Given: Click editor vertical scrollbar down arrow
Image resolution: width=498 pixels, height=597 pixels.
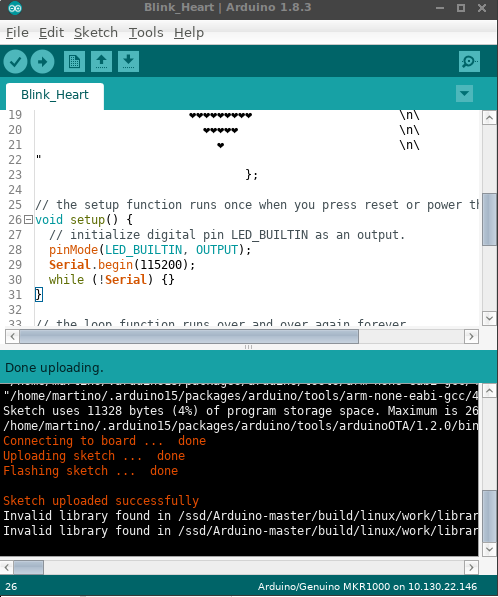Looking at the screenshot, I should click(489, 318).
